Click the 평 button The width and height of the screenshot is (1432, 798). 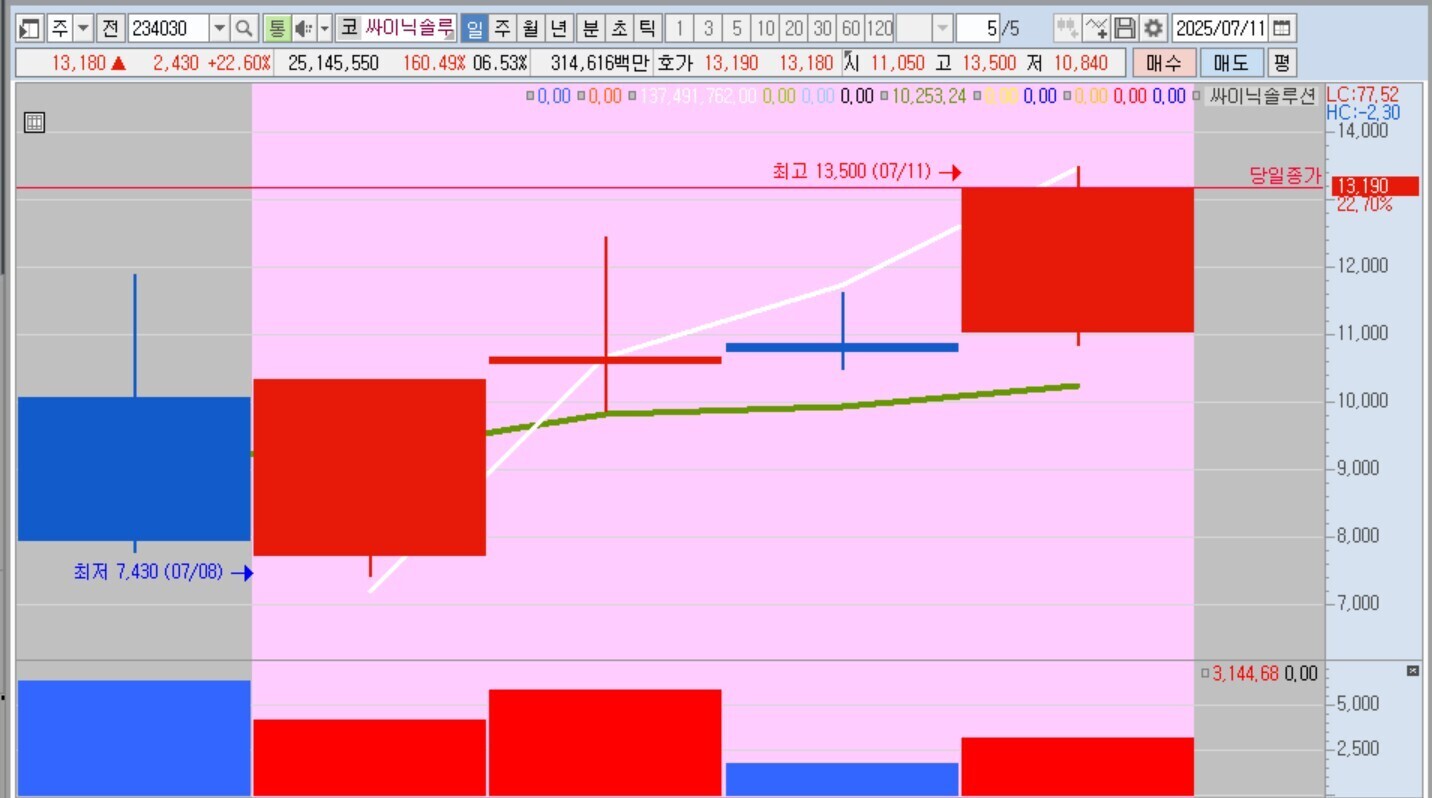(1282, 63)
